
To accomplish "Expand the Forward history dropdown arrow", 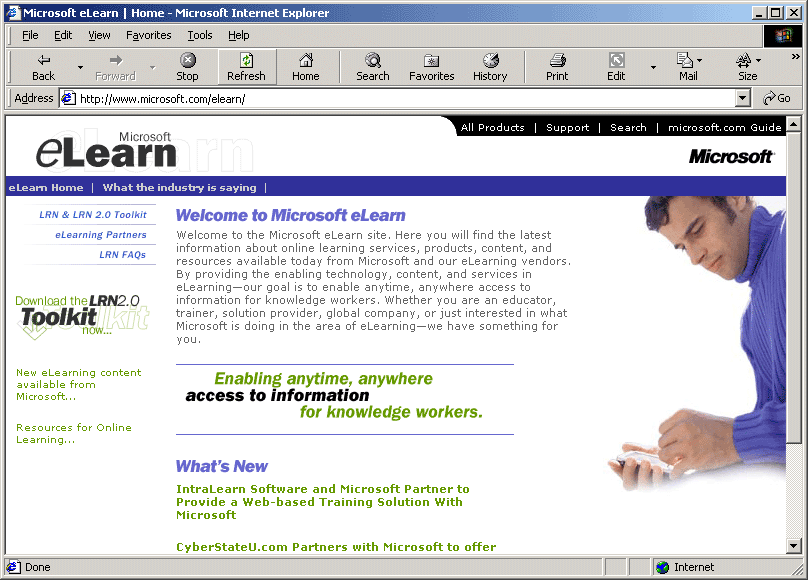I will click(153, 67).
